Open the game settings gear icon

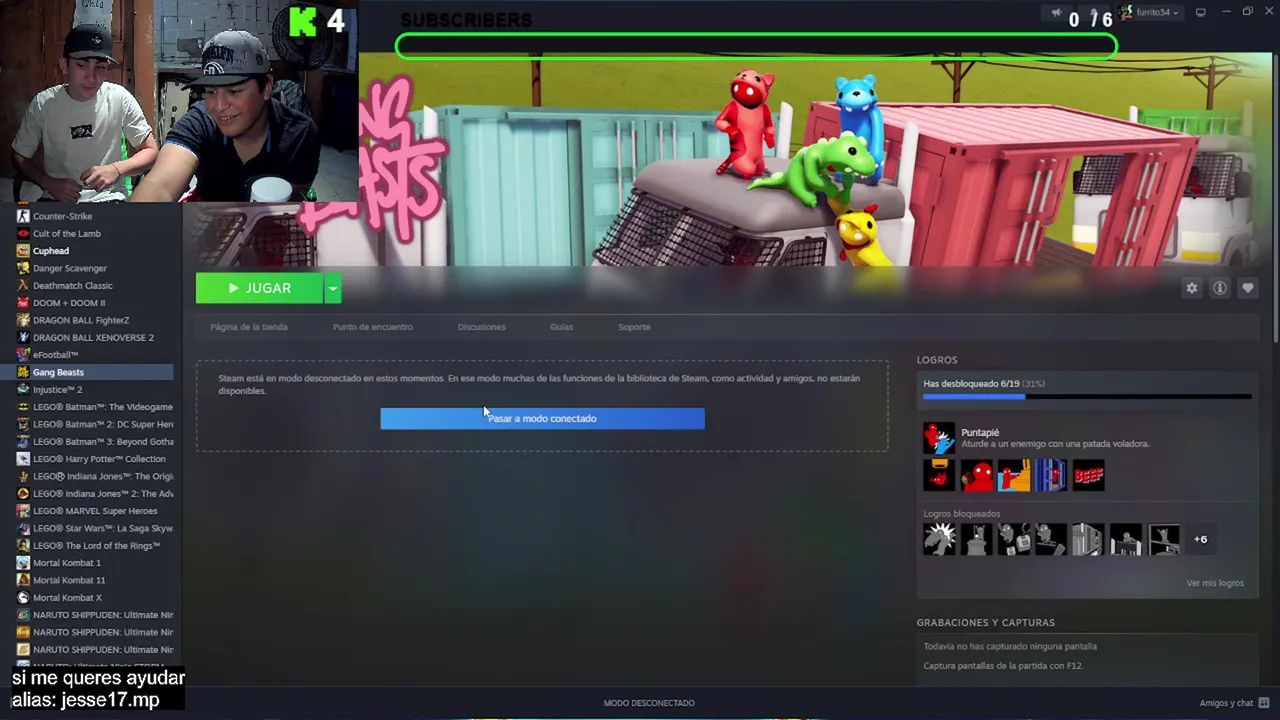1191,288
